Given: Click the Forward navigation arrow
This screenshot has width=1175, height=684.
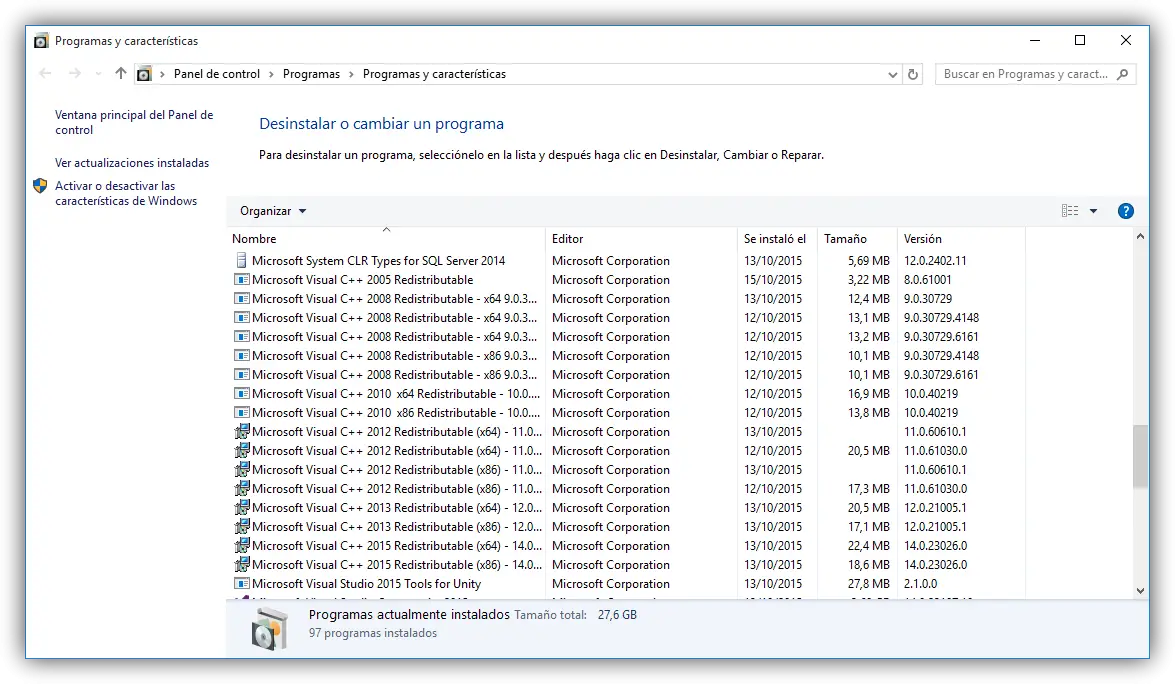Looking at the screenshot, I should 74,73.
